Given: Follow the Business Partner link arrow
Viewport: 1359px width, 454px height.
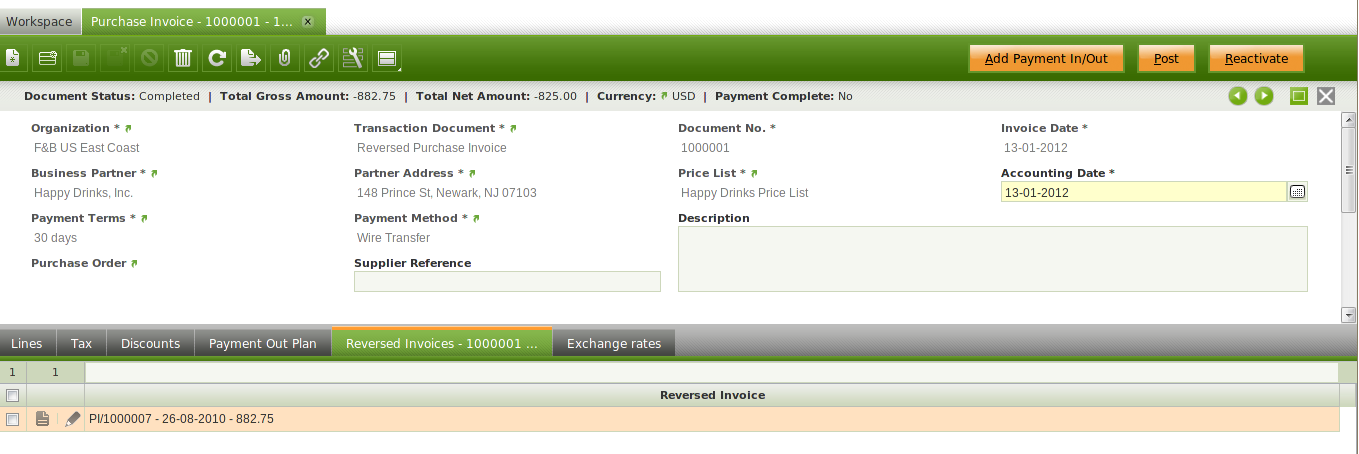Looking at the screenshot, I should point(154,173).
